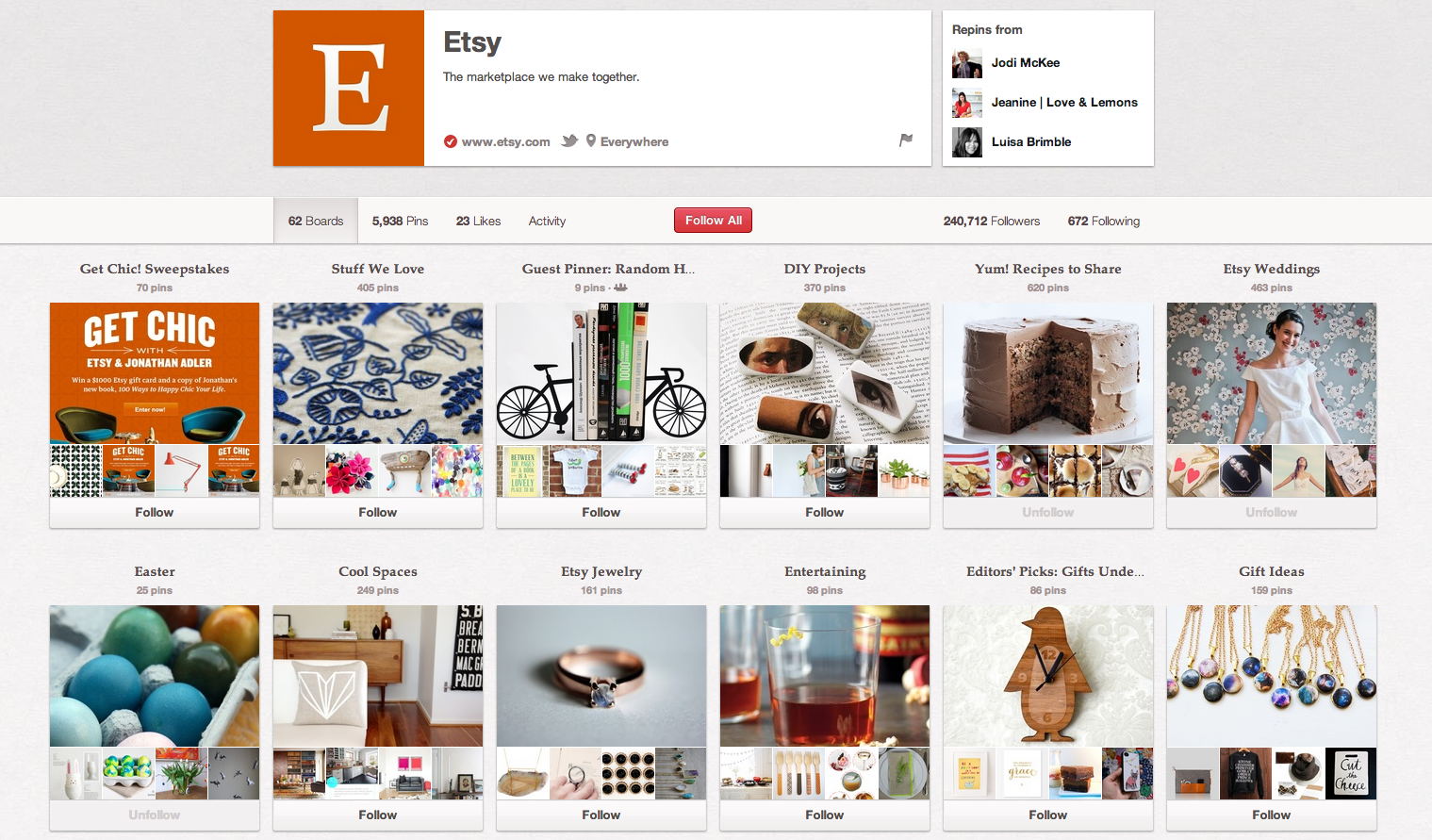Unfollow the Etsy Weddings board

1272,513
